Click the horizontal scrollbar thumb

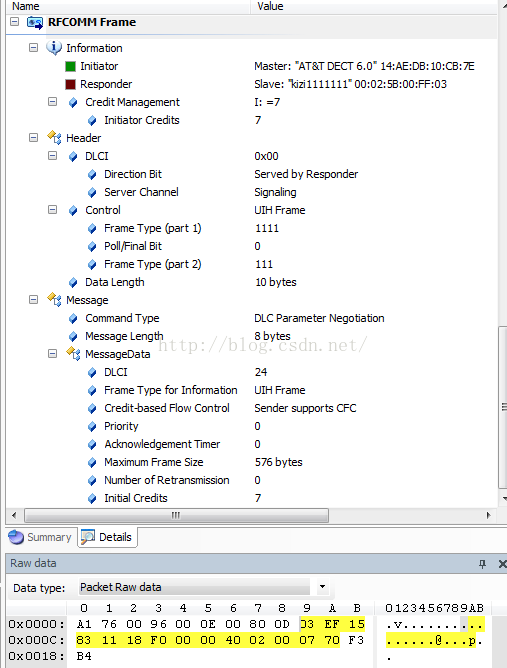click(x=176, y=515)
